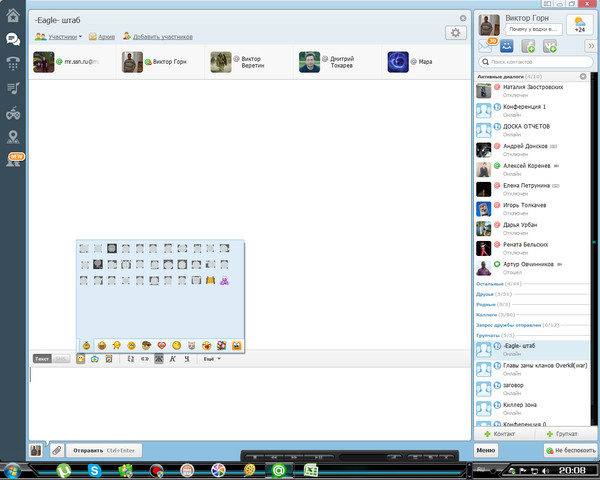Toggle Не беспокоить status

point(571,451)
